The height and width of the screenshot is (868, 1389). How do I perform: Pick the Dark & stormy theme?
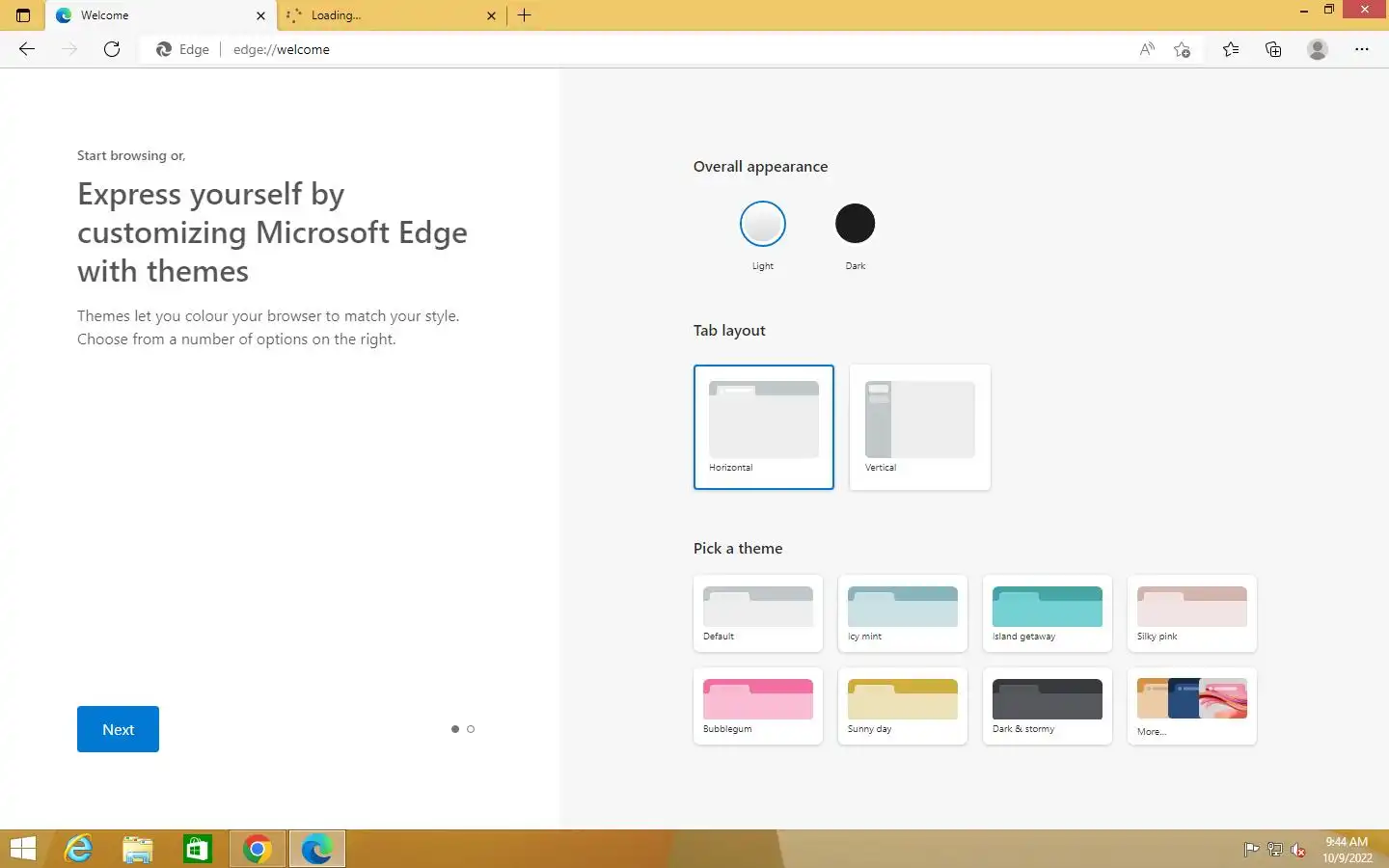1048,706
